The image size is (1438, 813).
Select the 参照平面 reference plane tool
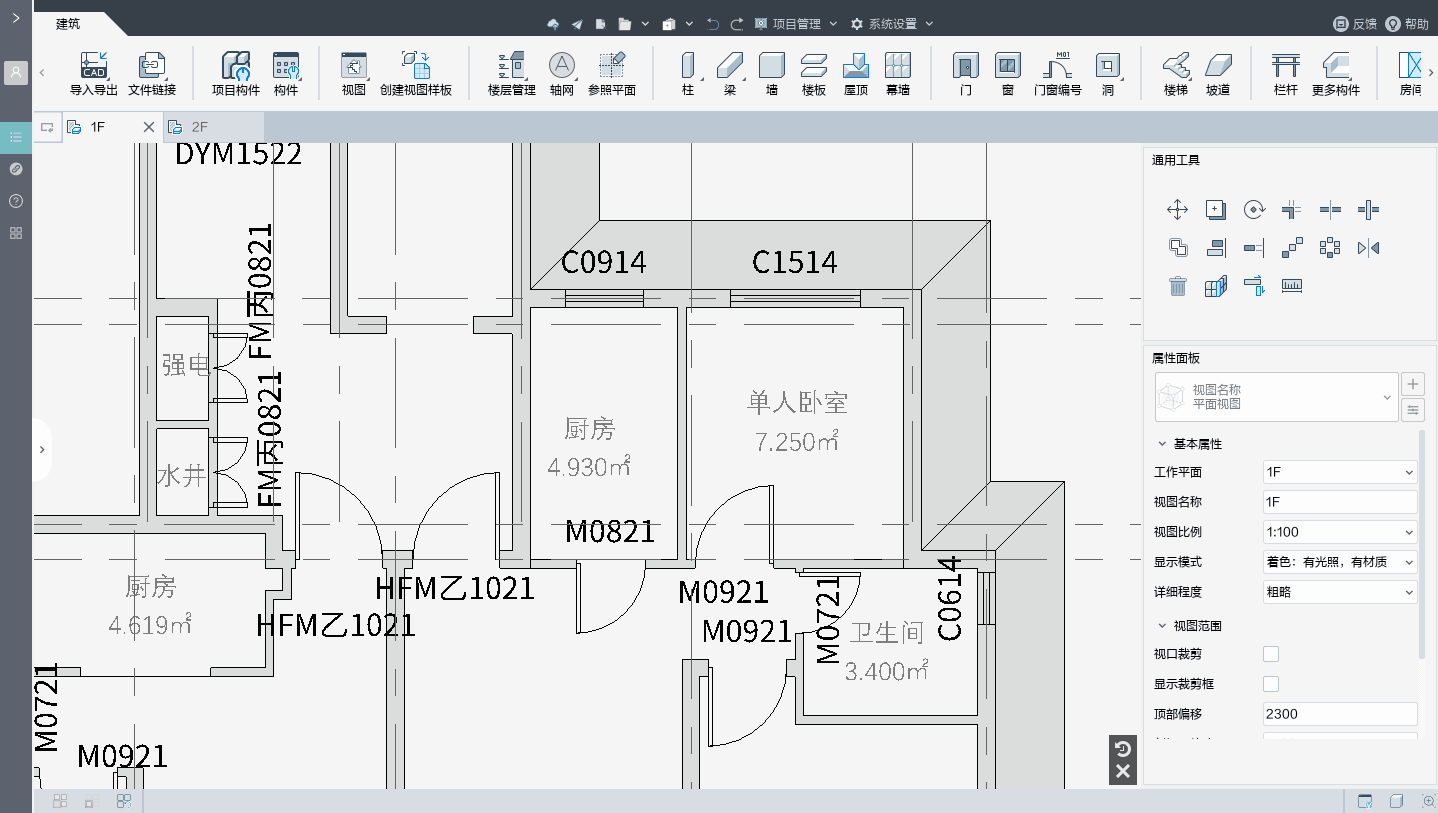[612, 74]
